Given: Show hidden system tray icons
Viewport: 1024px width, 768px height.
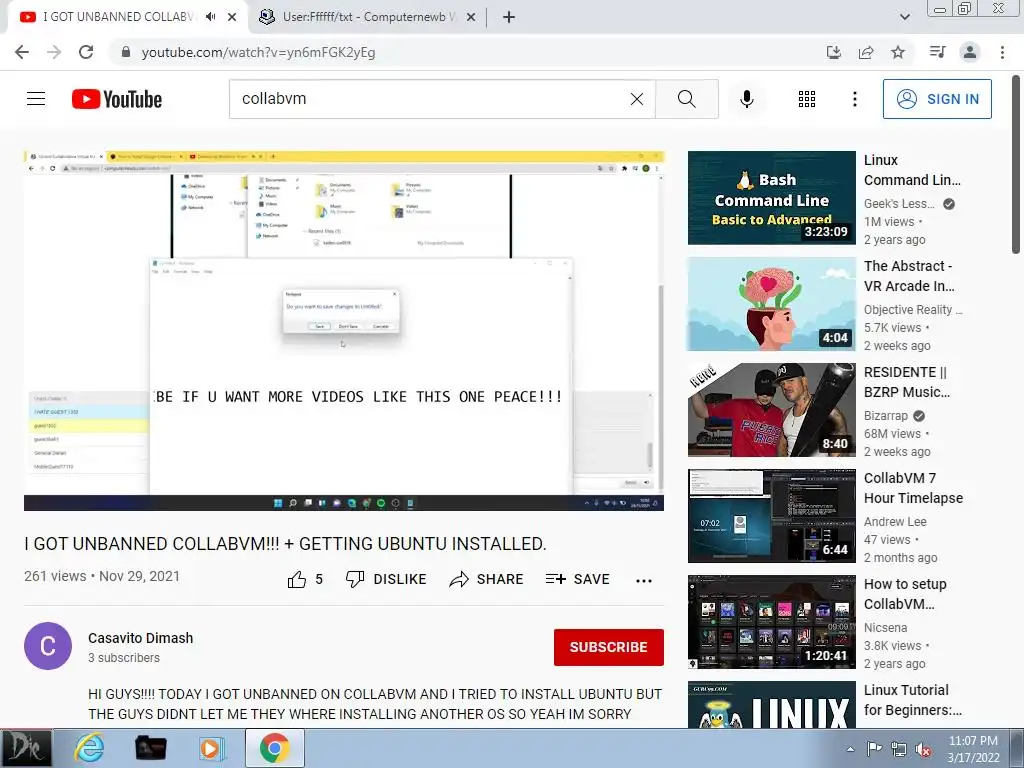Looking at the screenshot, I should click(x=850, y=749).
